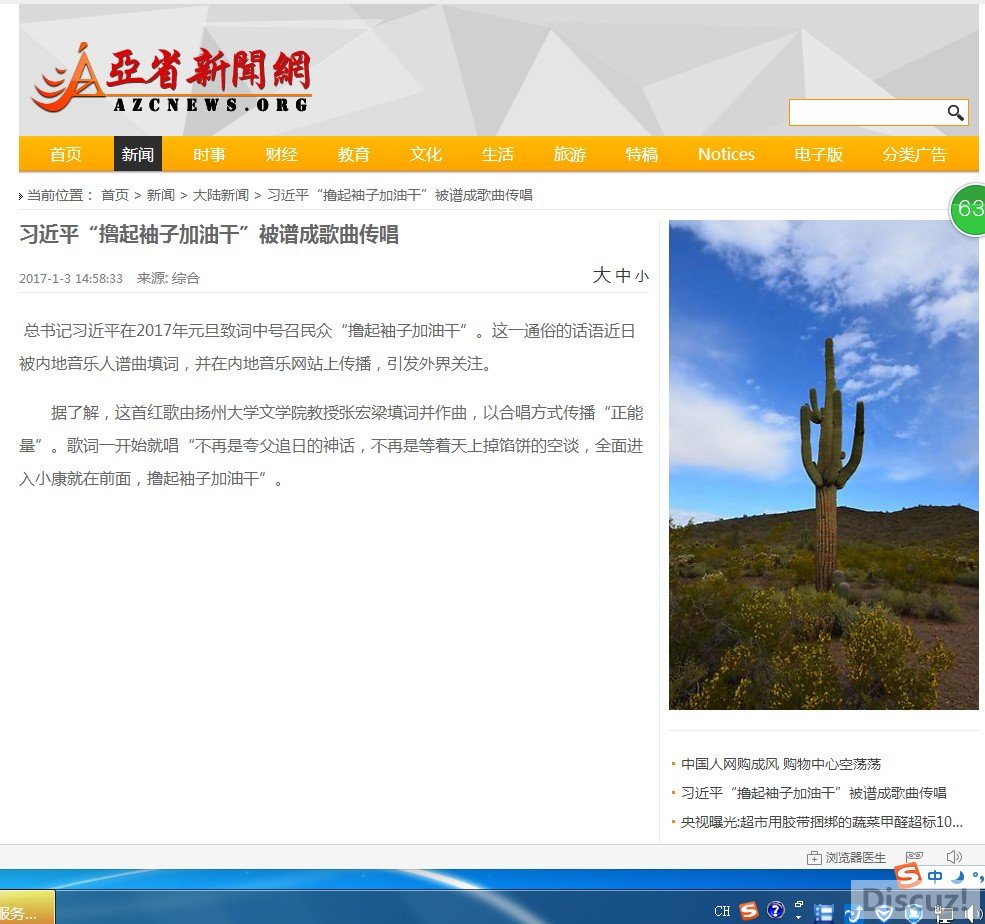The height and width of the screenshot is (924, 985).
Task: Click the green 63 floating badge
Action: [x=968, y=209]
